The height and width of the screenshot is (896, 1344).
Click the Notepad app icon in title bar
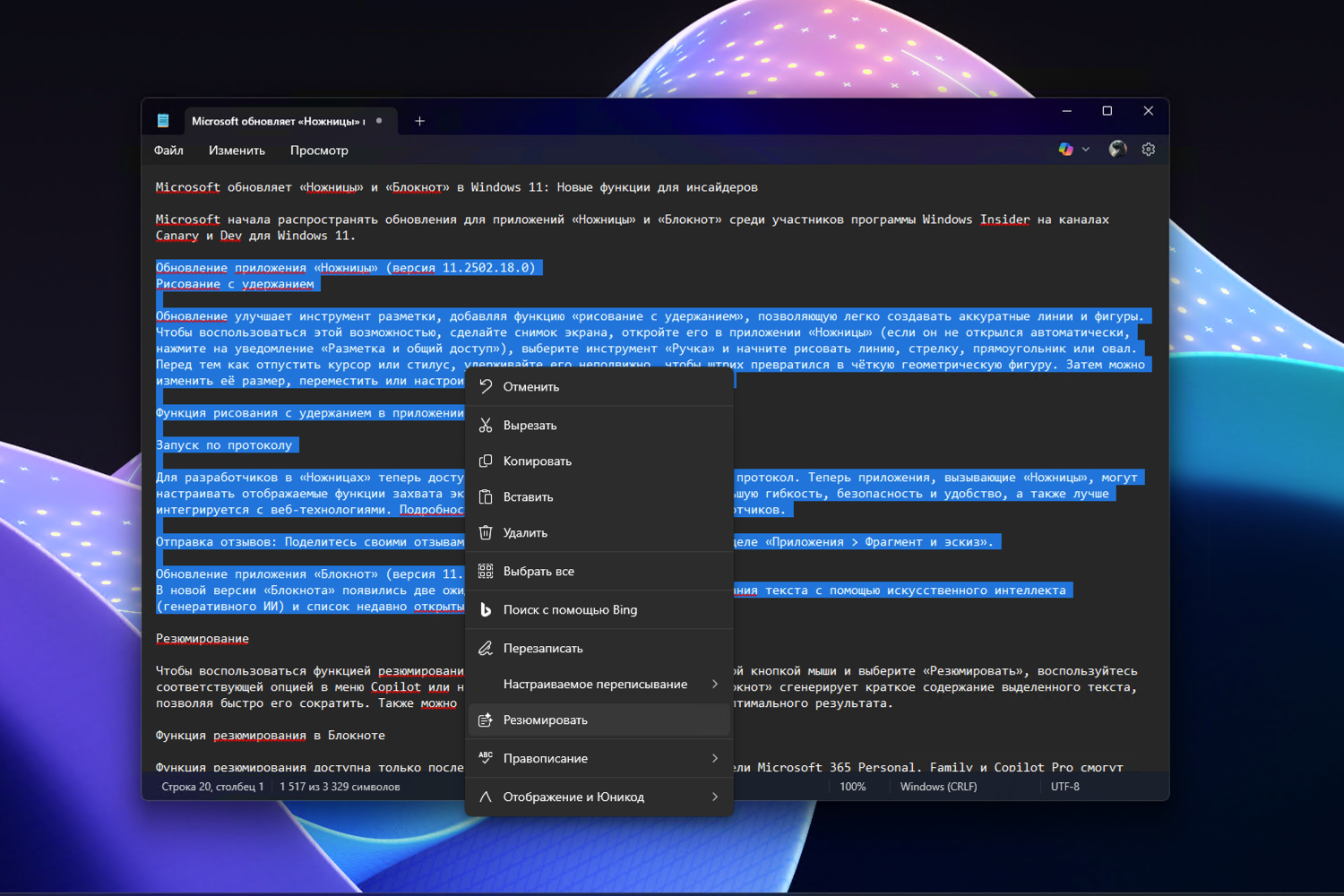[x=163, y=121]
